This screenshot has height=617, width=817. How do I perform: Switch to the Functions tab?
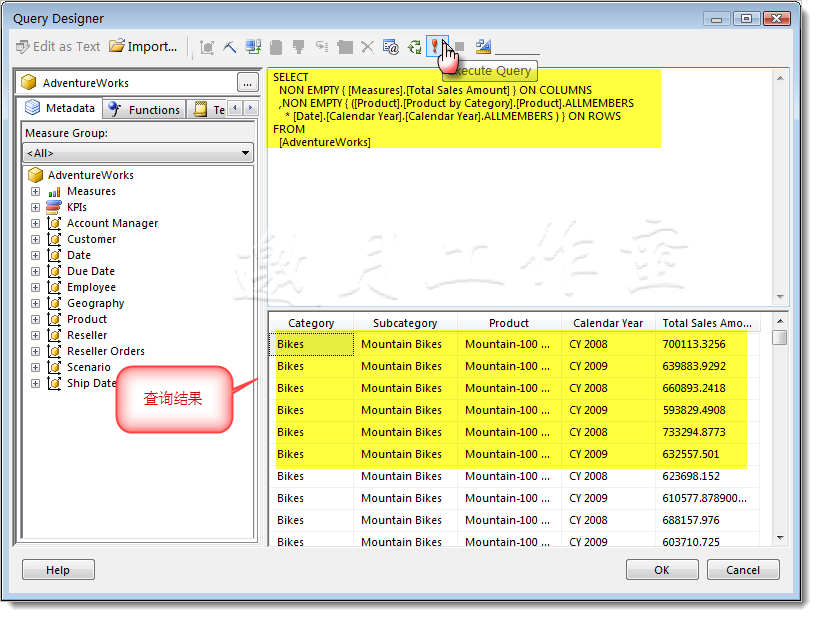[144, 109]
